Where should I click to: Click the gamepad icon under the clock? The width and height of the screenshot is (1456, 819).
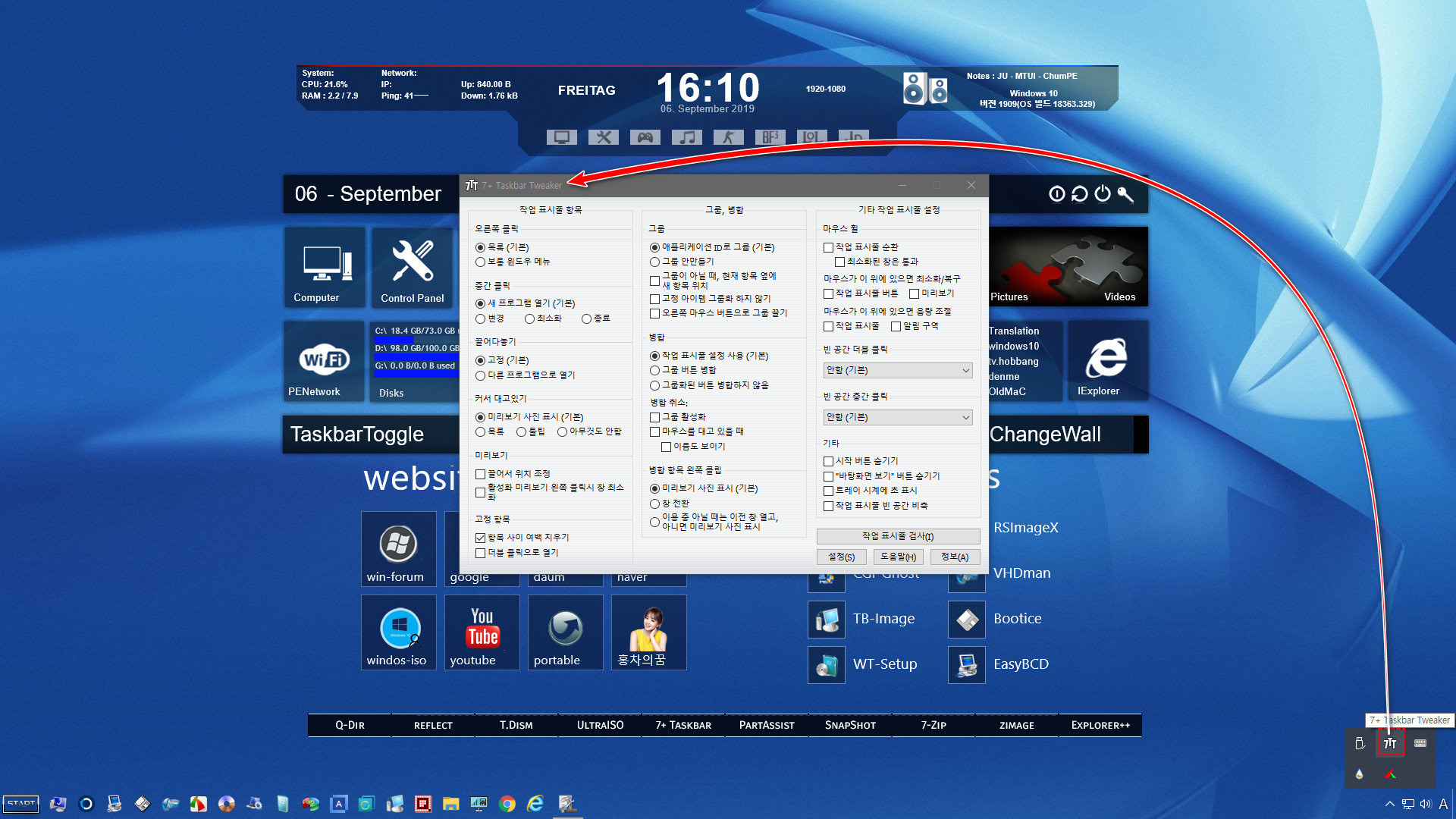pos(645,137)
